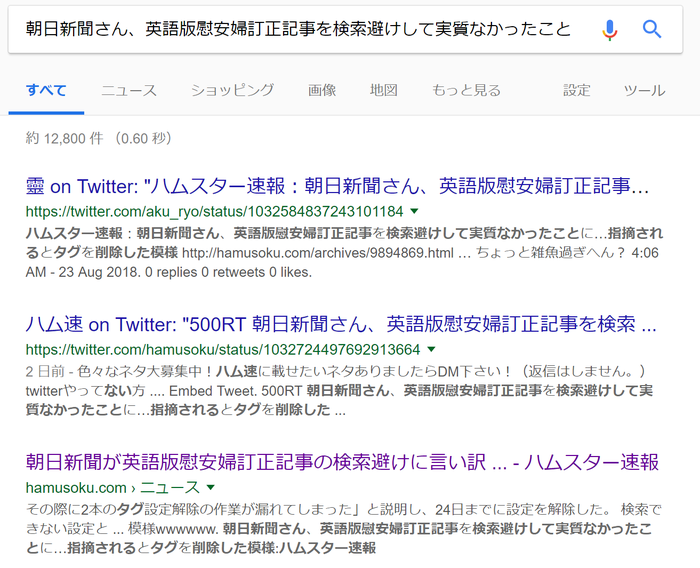This screenshot has height=568, width=700.
Task: Click the blue magnifier search button
Action: point(652,29)
